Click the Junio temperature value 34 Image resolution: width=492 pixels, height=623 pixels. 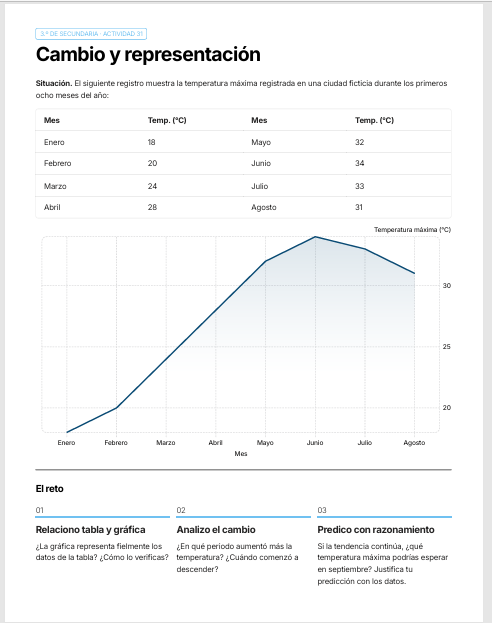point(360,163)
